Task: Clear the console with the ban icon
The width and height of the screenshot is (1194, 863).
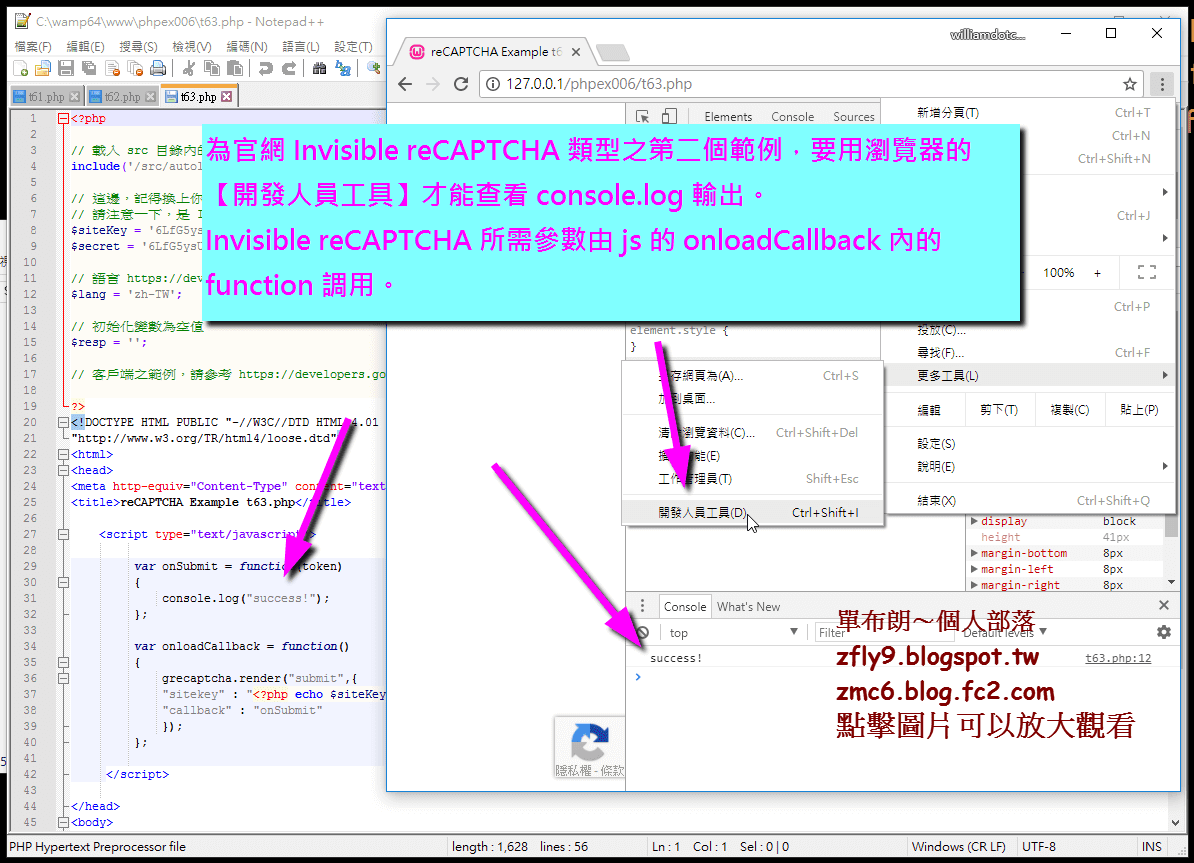Action: point(643,632)
